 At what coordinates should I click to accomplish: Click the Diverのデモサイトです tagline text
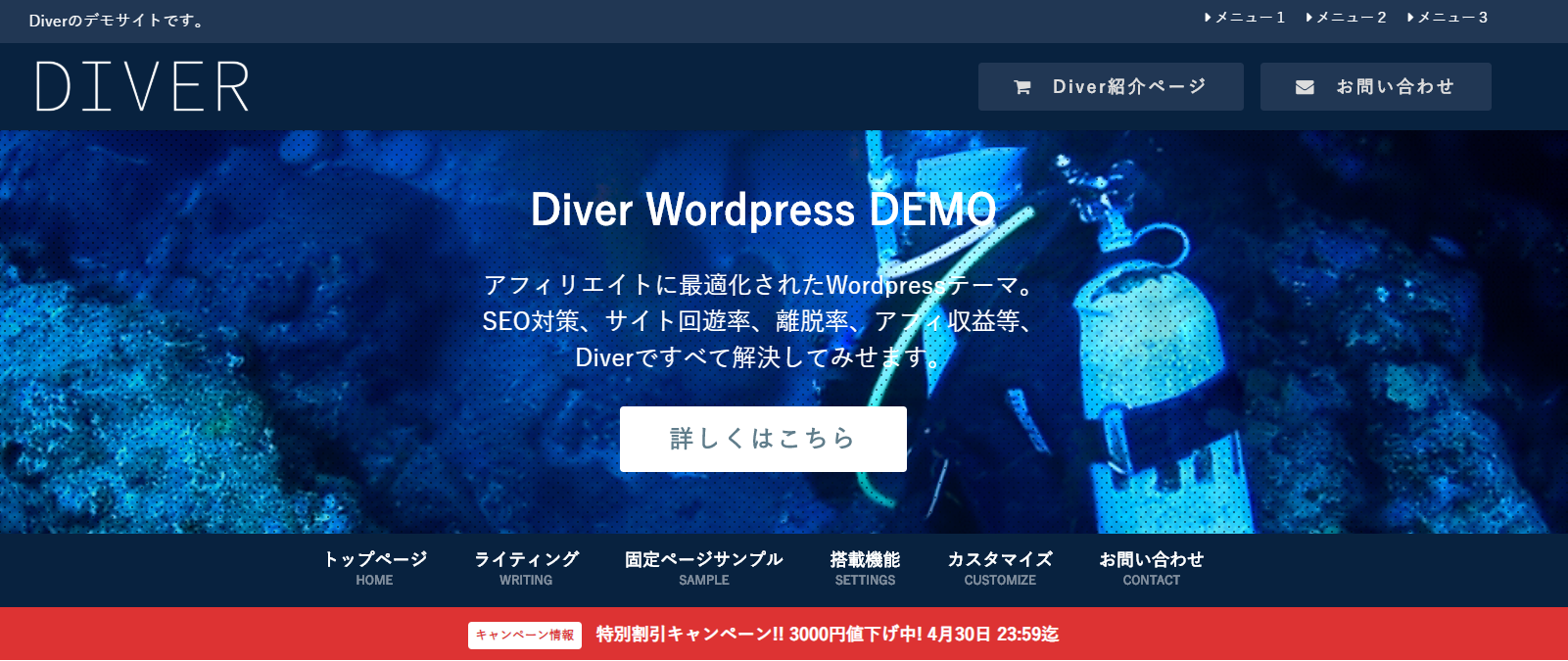[x=118, y=21]
